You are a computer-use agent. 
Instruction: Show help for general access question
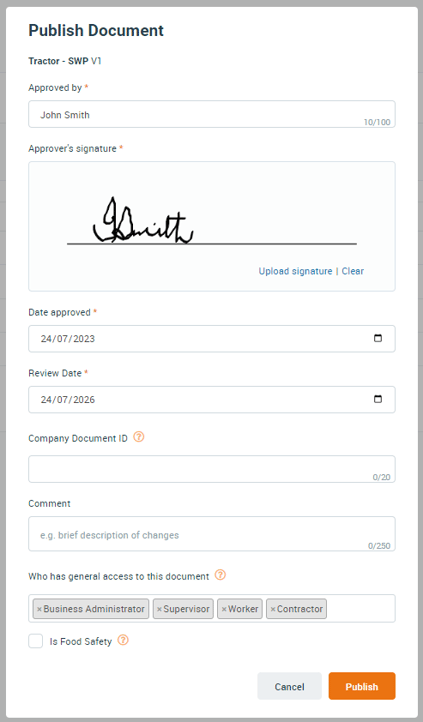point(220,575)
